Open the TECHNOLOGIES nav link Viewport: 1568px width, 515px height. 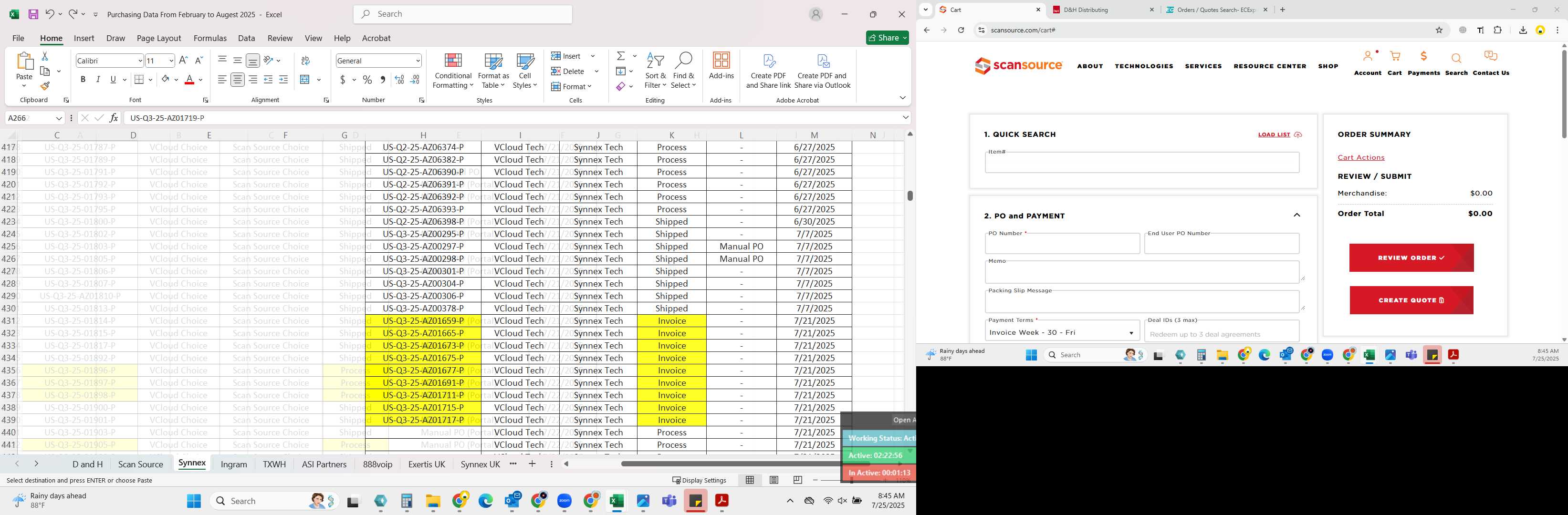point(1144,66)
